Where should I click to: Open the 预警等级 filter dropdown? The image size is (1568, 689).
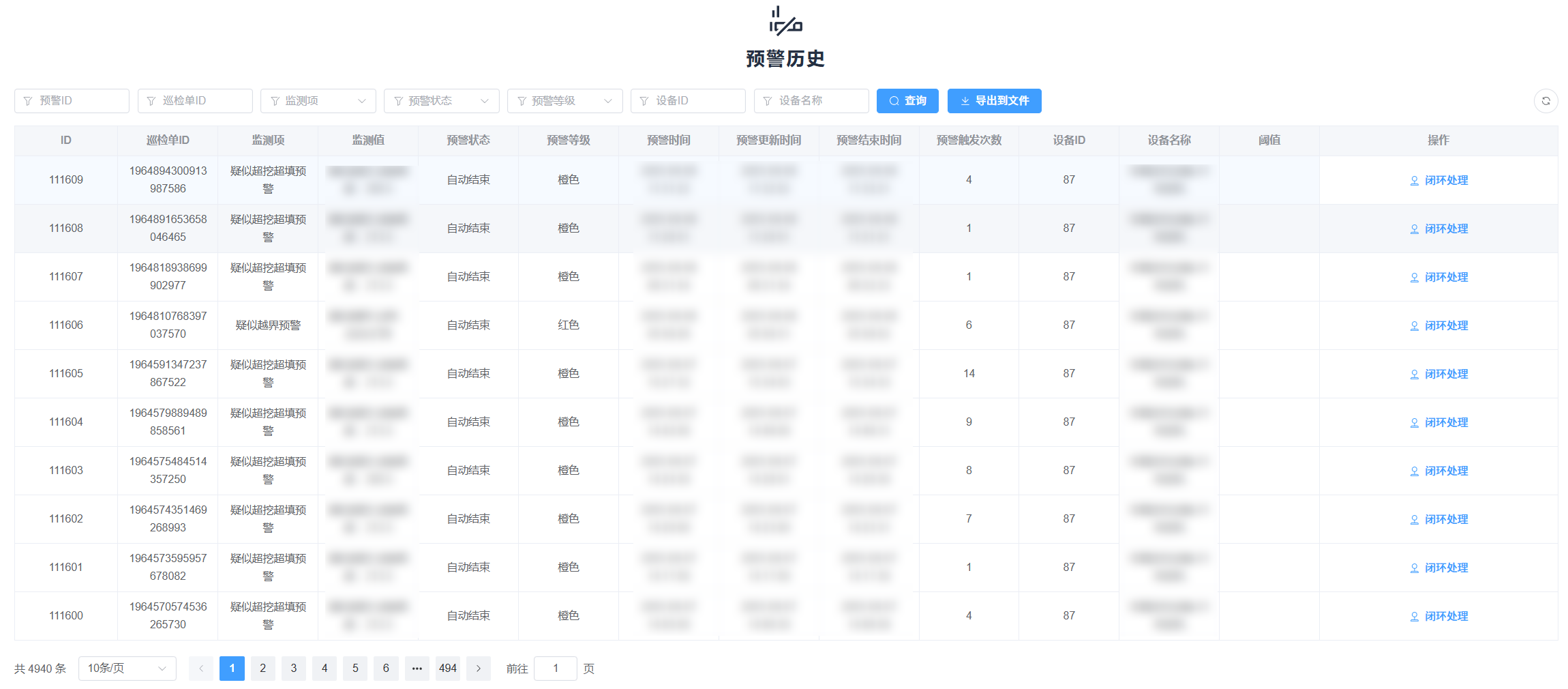point(564,101)
